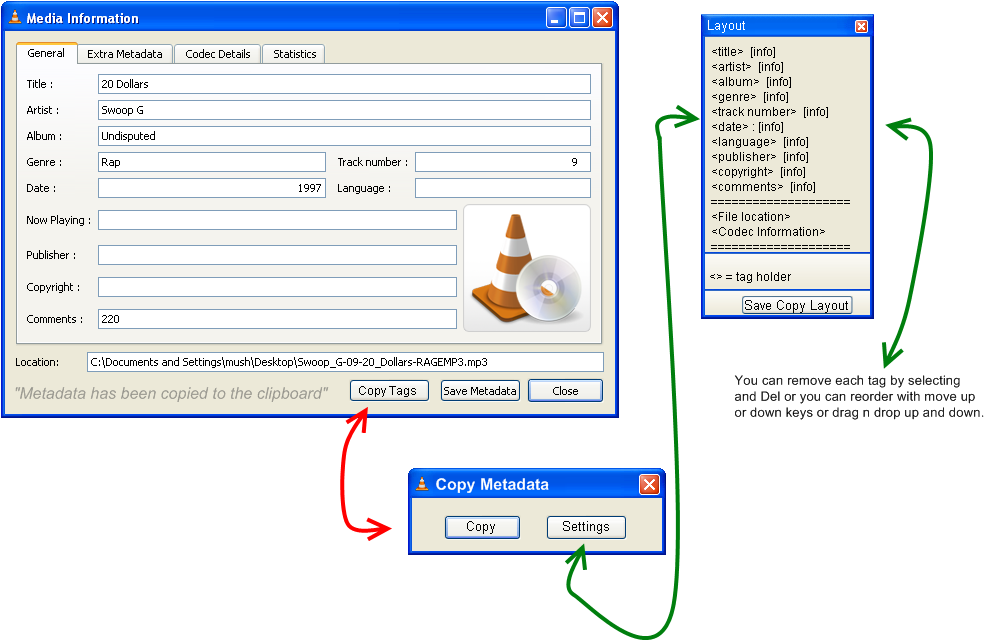984x640 pixels.
Task: Click the Save Copy Layout button
Action: click(x=795, y=304)
